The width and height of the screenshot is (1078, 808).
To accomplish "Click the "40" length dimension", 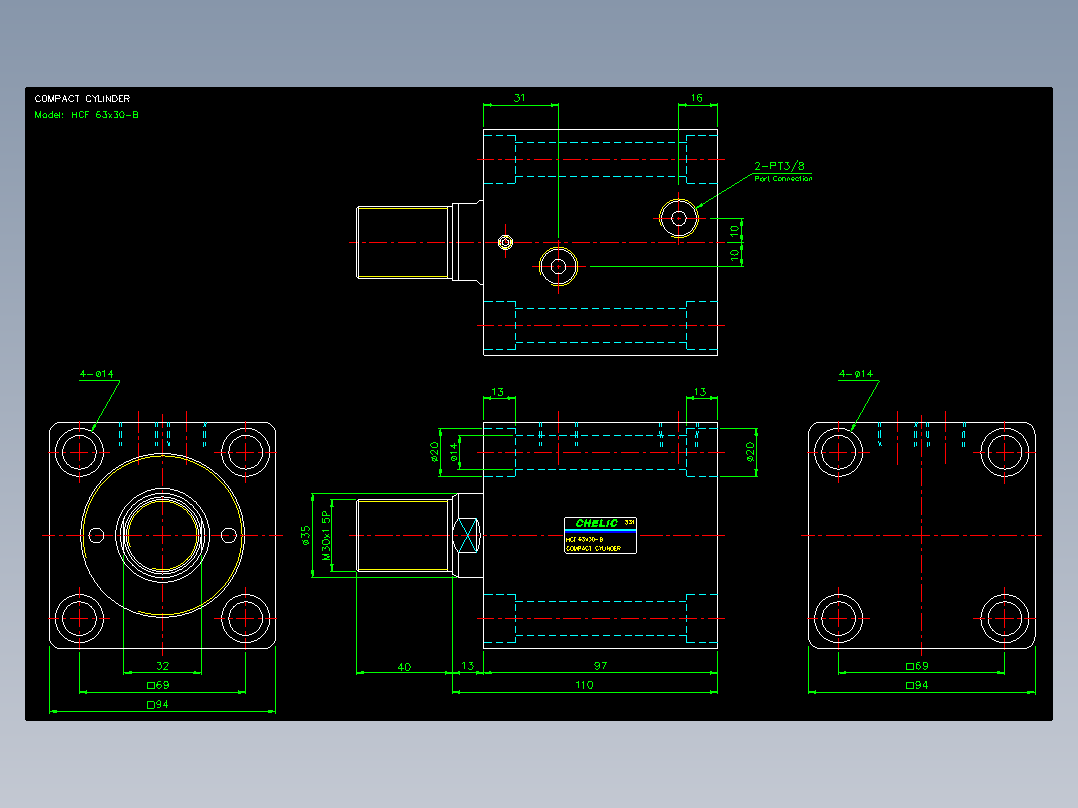I will click(404, 666).
